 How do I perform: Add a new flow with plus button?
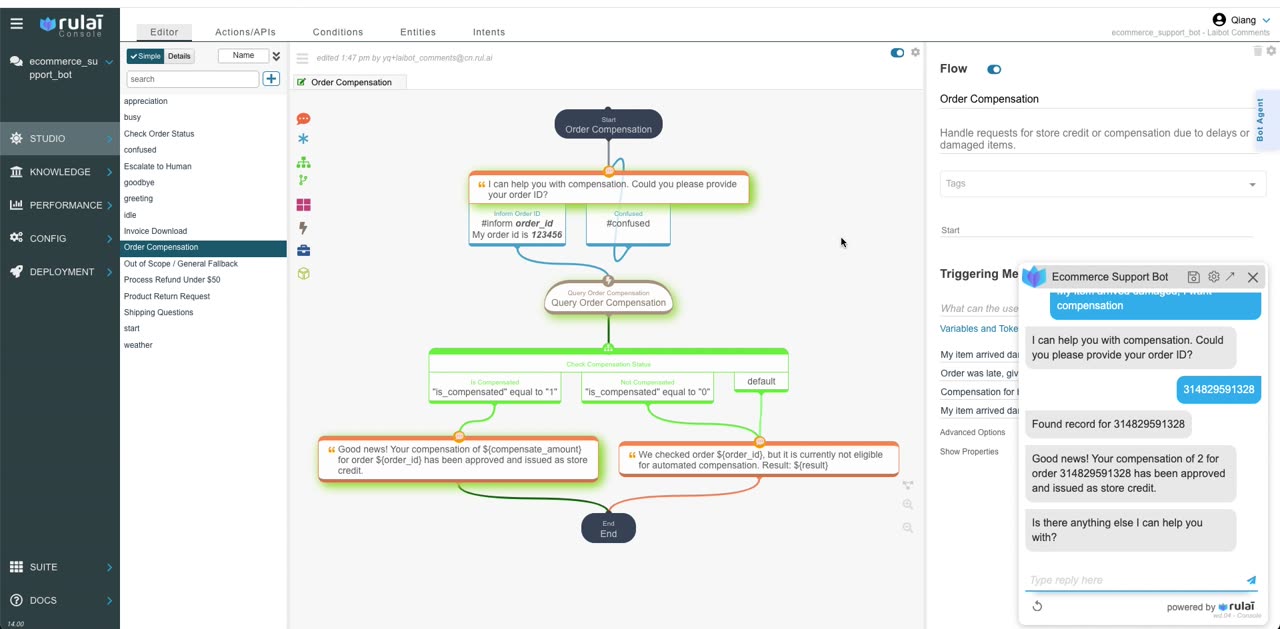click(271, 78)
